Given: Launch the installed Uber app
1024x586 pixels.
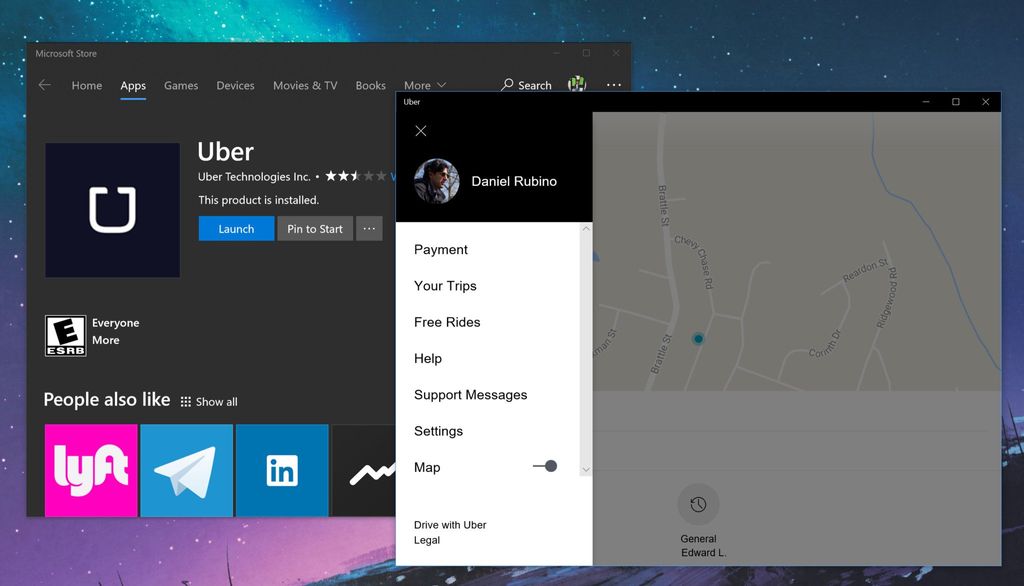Looking at the screenshot, I should (x=236, y=228).
